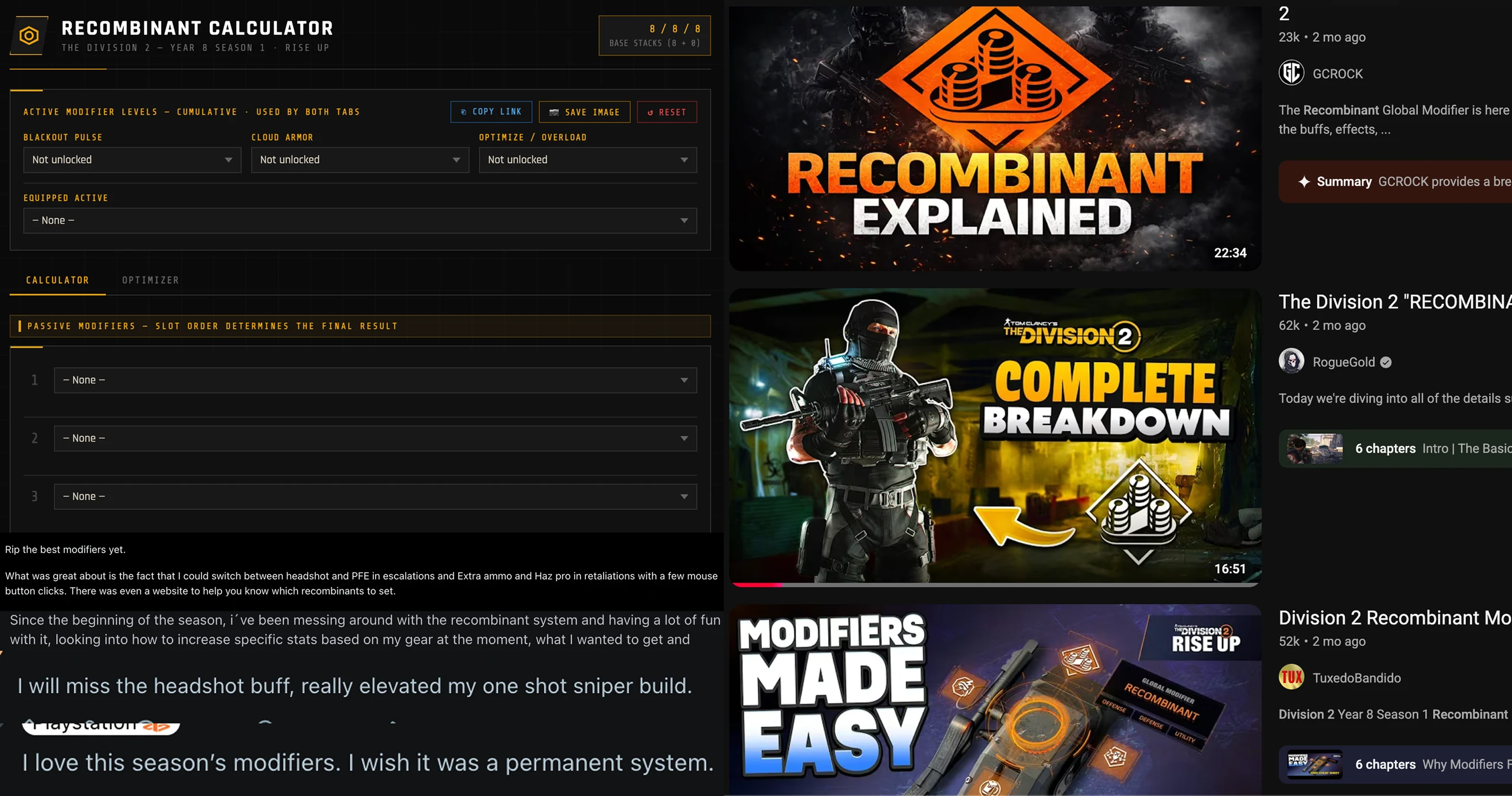Click the Save Image button

click(584, 112)
